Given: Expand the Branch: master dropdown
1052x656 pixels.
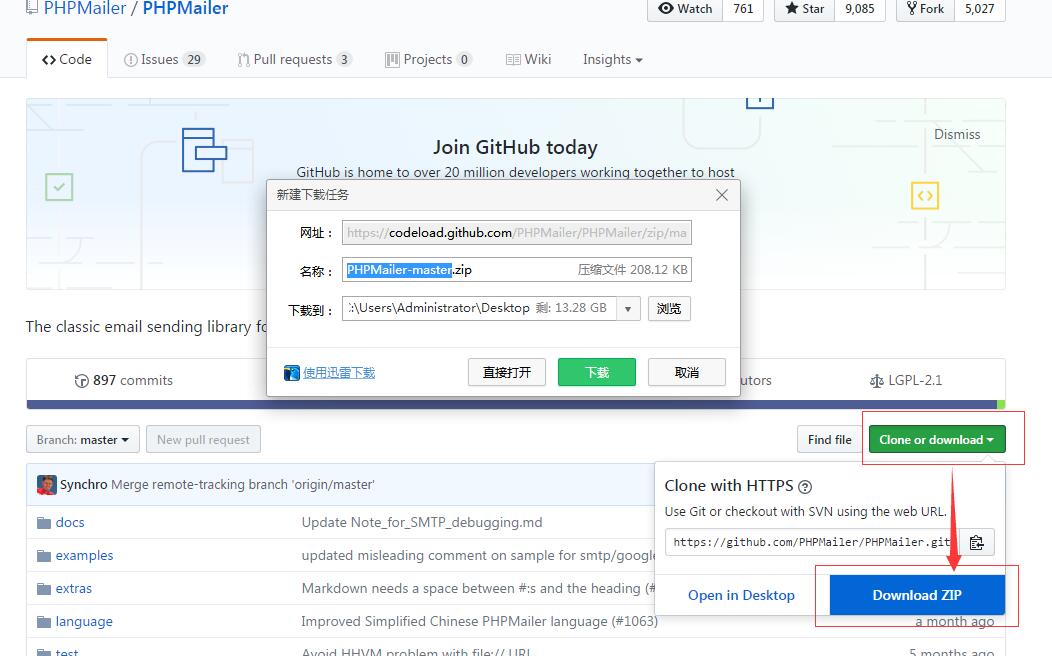Looking at the screenshot, I should click(83, 440).
